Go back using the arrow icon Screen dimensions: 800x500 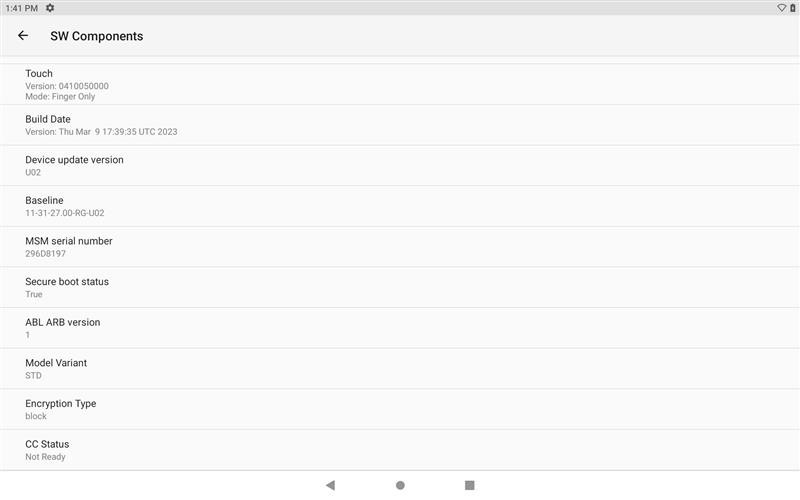(23, 35)
